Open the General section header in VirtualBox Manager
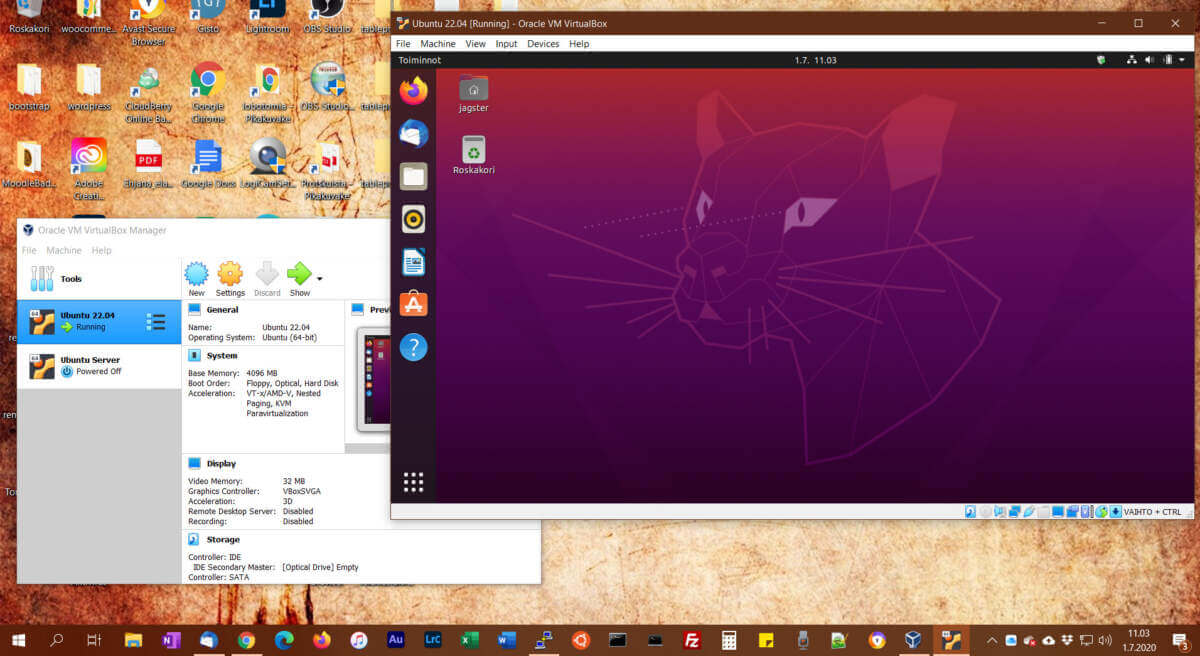1200x656 pixels. click(222, 310)
